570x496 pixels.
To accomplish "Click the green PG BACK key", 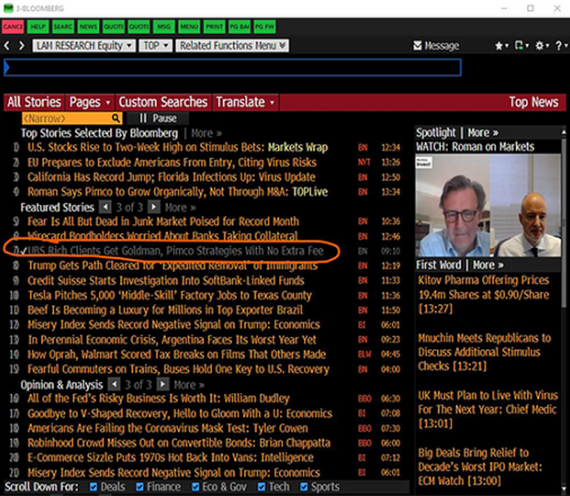I will (x=240, y=27).
